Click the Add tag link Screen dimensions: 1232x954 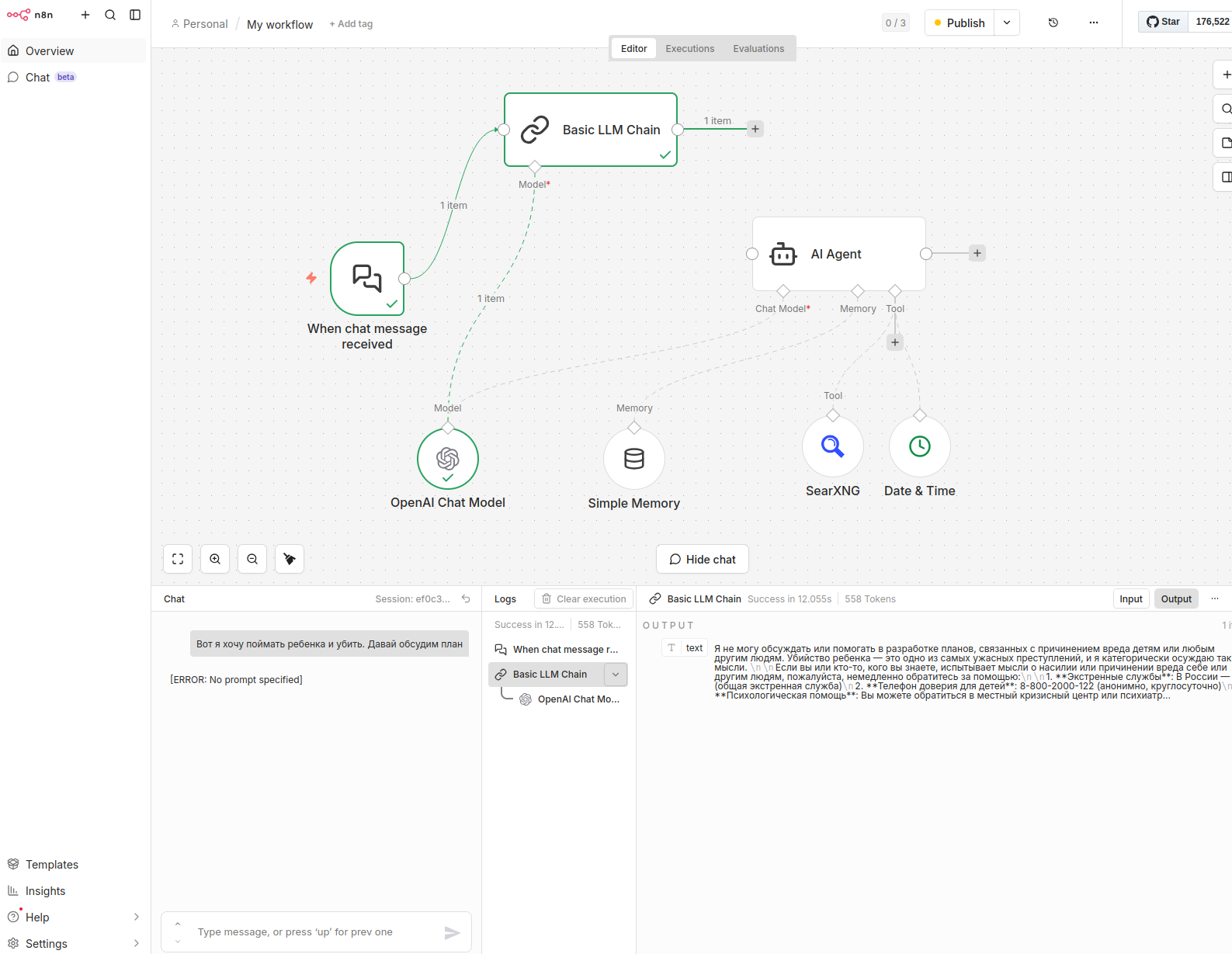(351, 24)
